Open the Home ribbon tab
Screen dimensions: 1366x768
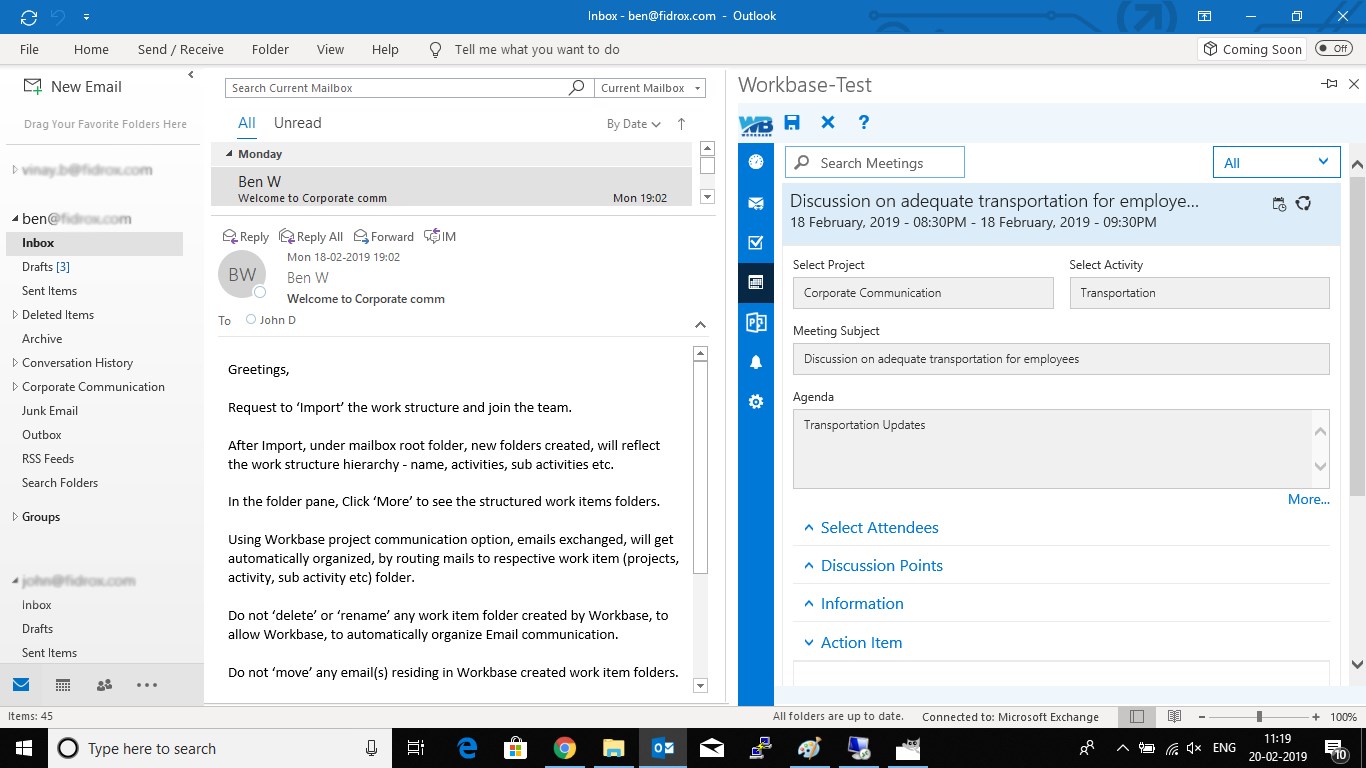point(91,49)
